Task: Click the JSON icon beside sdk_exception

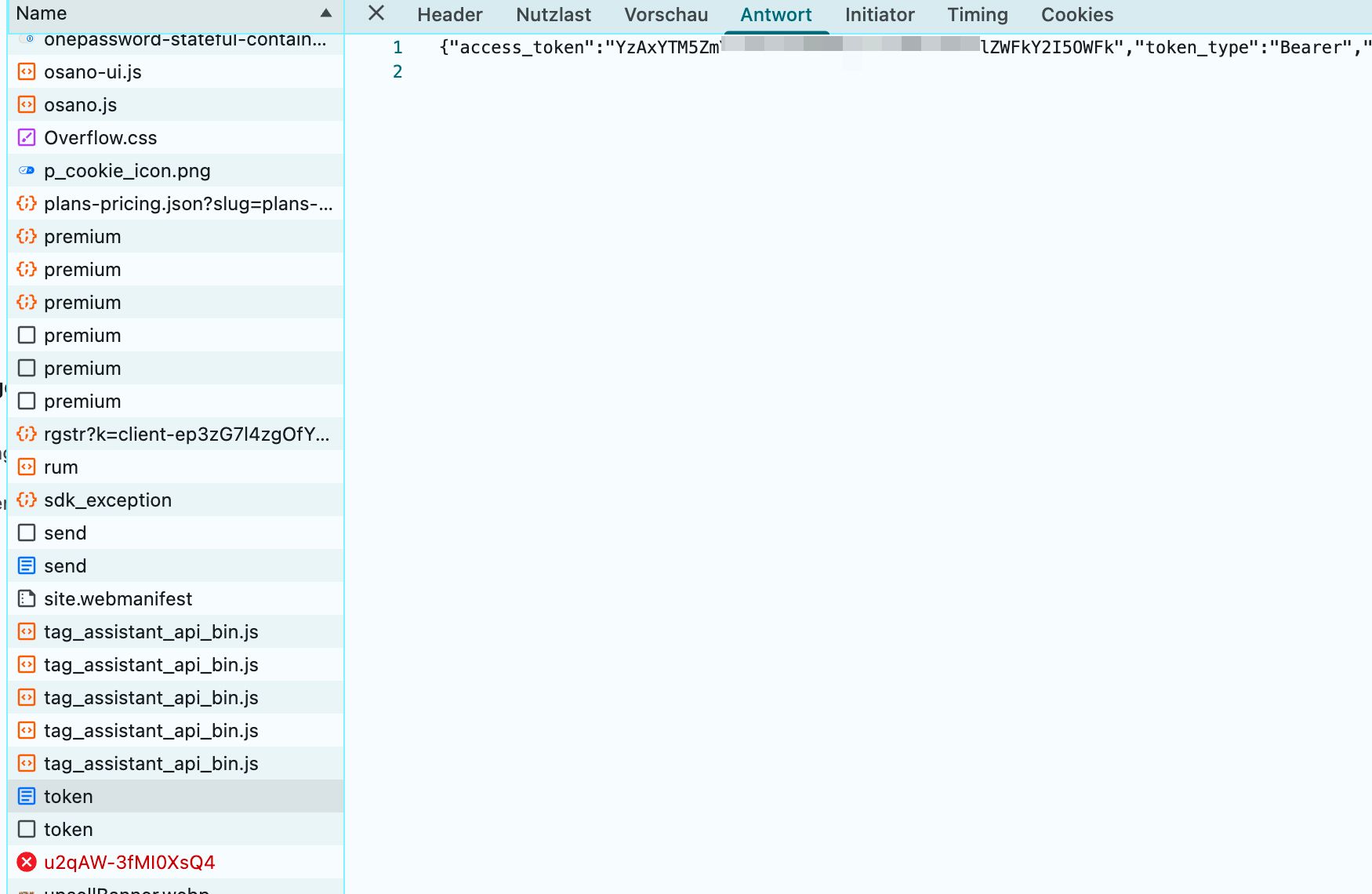Action: [27, 500]
